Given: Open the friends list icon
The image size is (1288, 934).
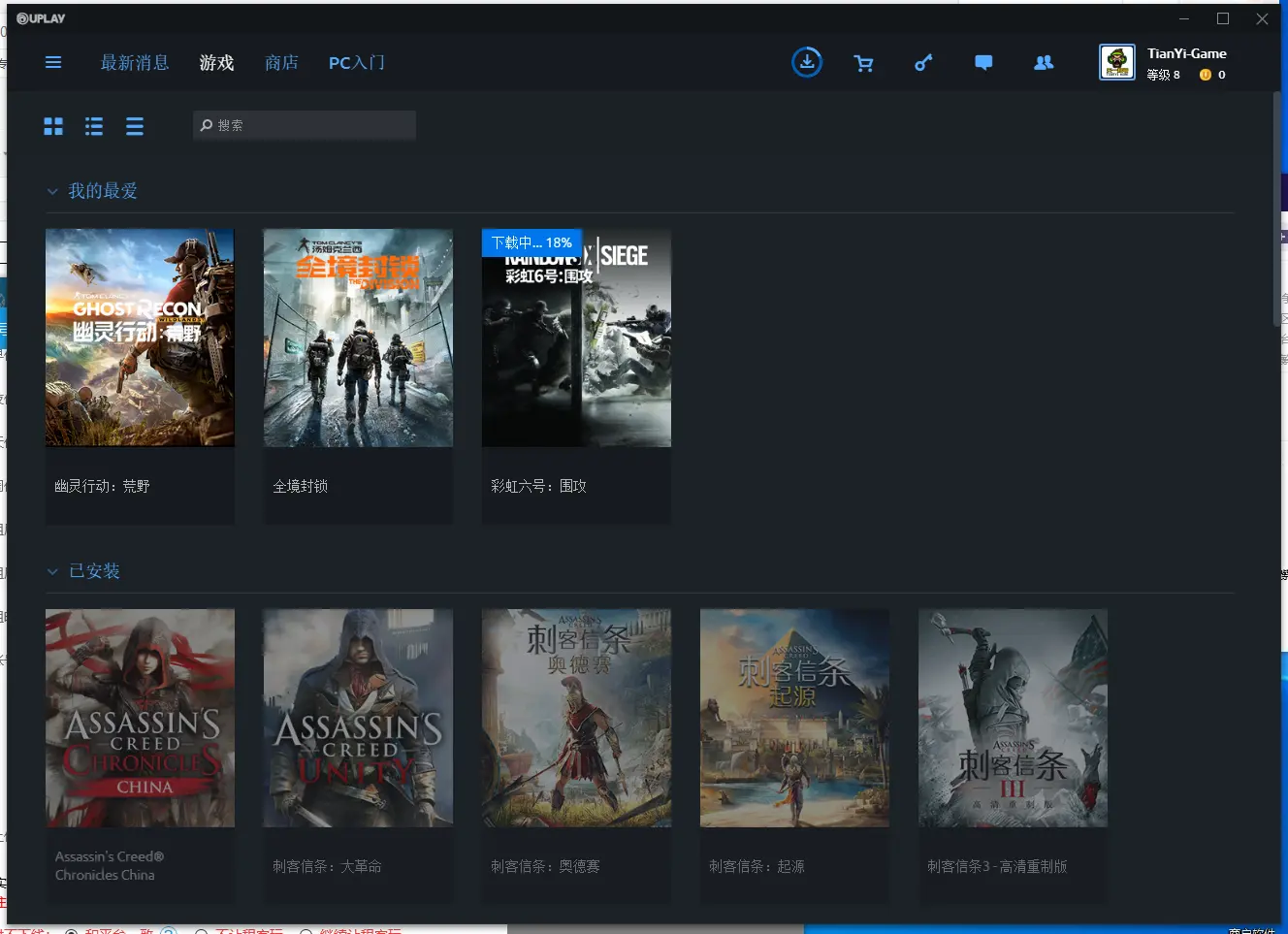Looking at the screenshot, I should 1044,63.
